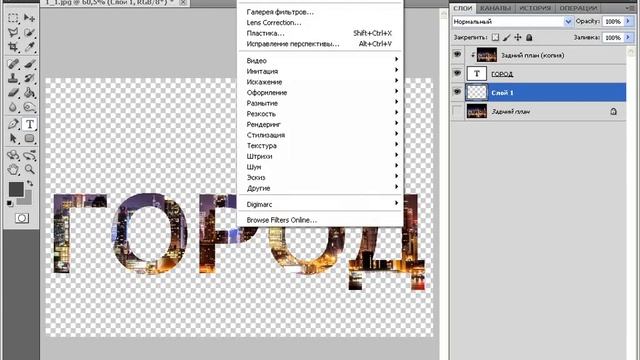Select the Move tool

pos(29,18)
